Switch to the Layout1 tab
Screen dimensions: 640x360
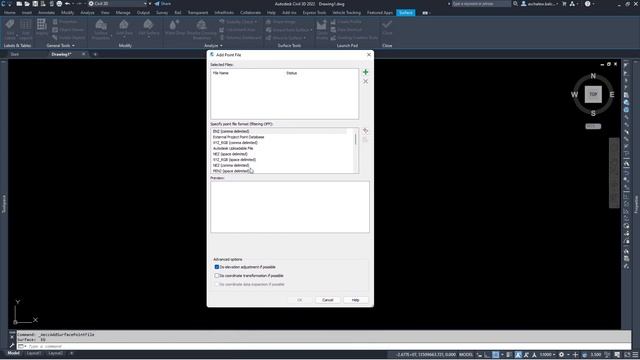point(34,353)
